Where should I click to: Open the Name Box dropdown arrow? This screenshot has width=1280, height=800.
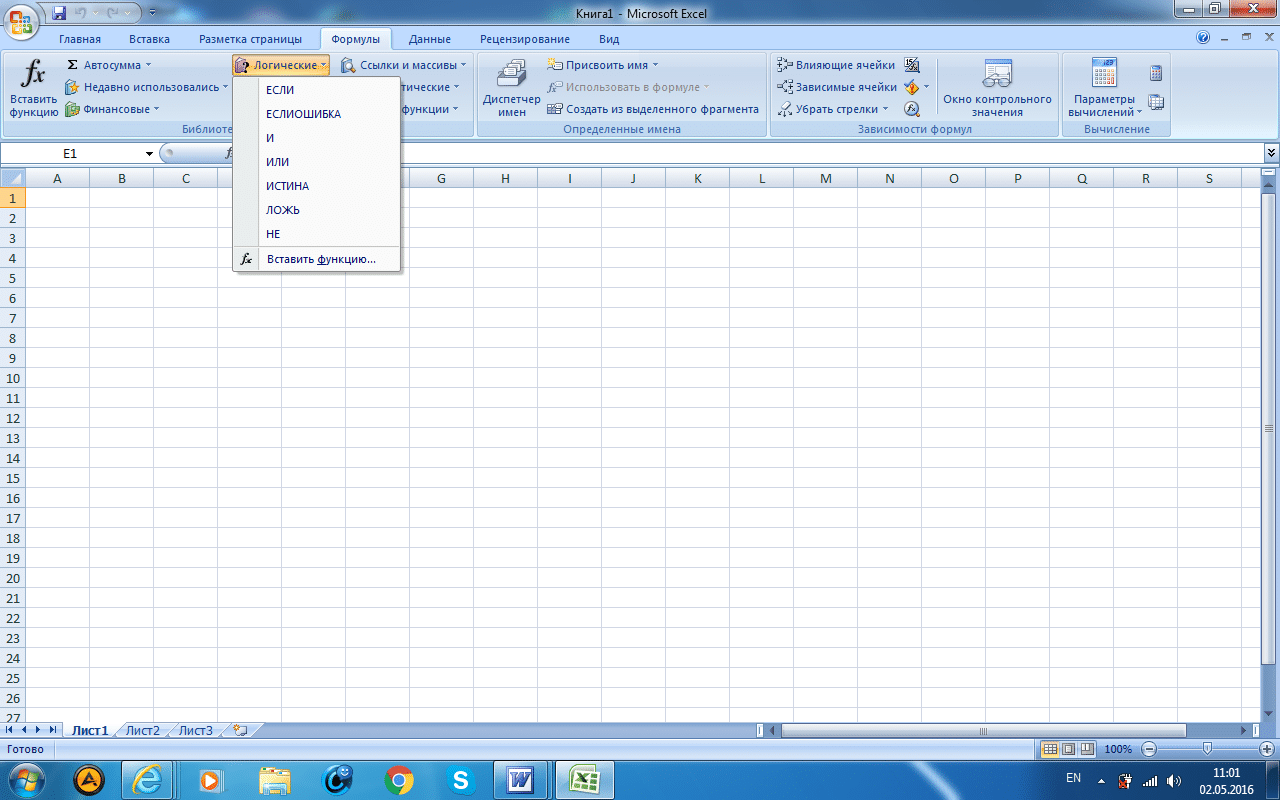click(149, 153)
